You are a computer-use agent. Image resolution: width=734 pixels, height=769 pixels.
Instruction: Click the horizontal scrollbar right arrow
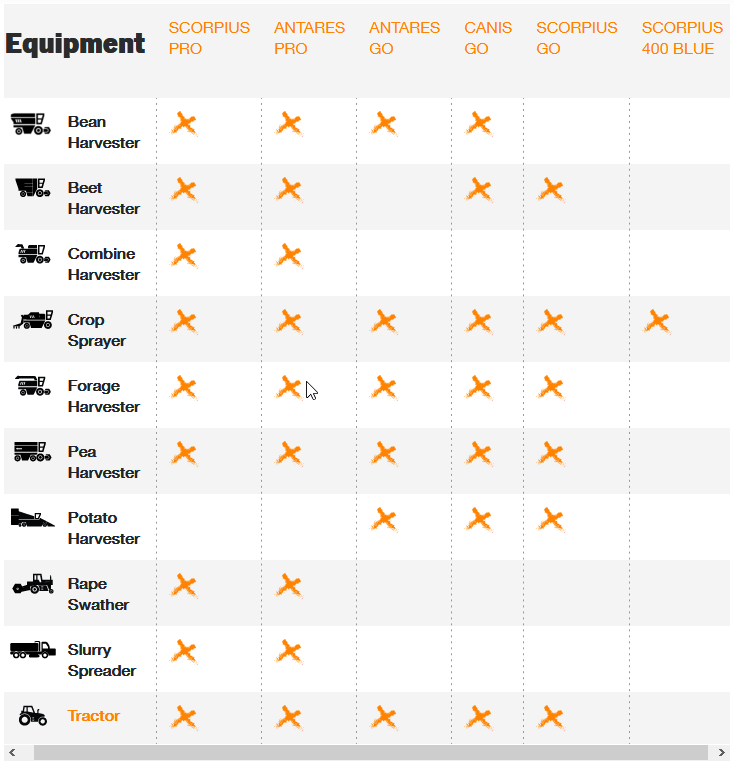point(721,752)
